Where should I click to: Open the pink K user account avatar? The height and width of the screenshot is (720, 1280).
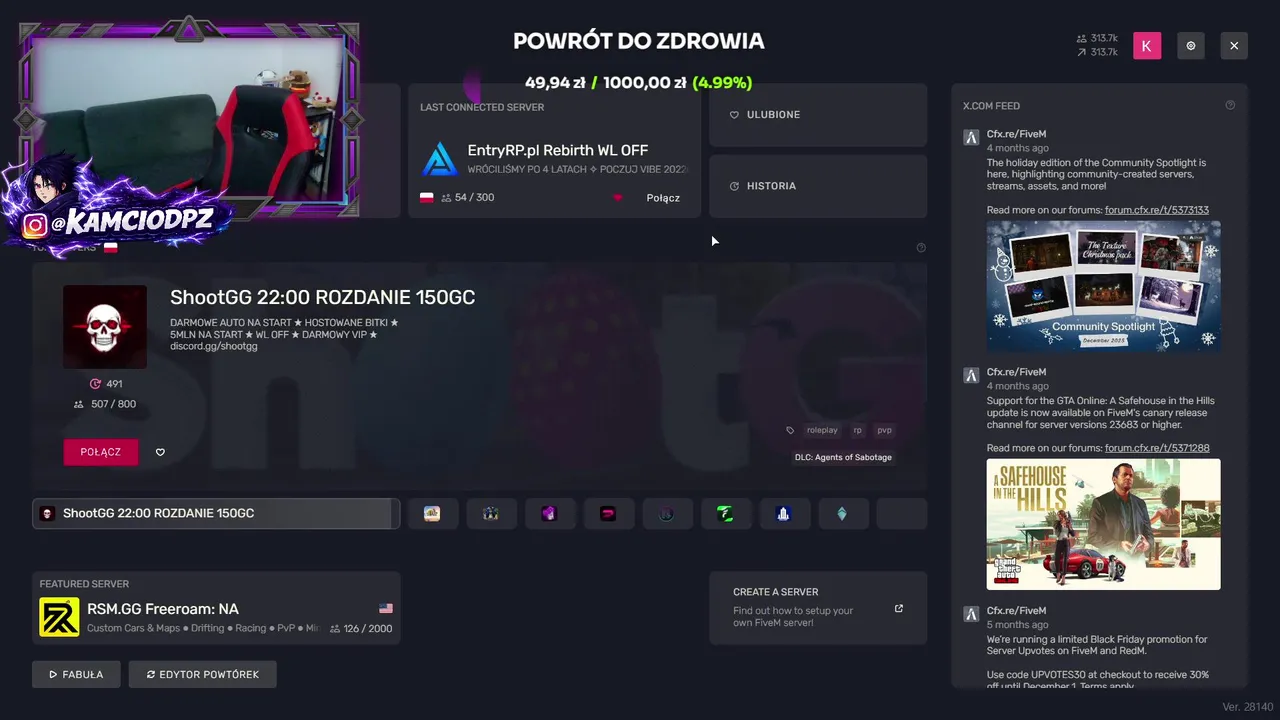coord(1147,45)
